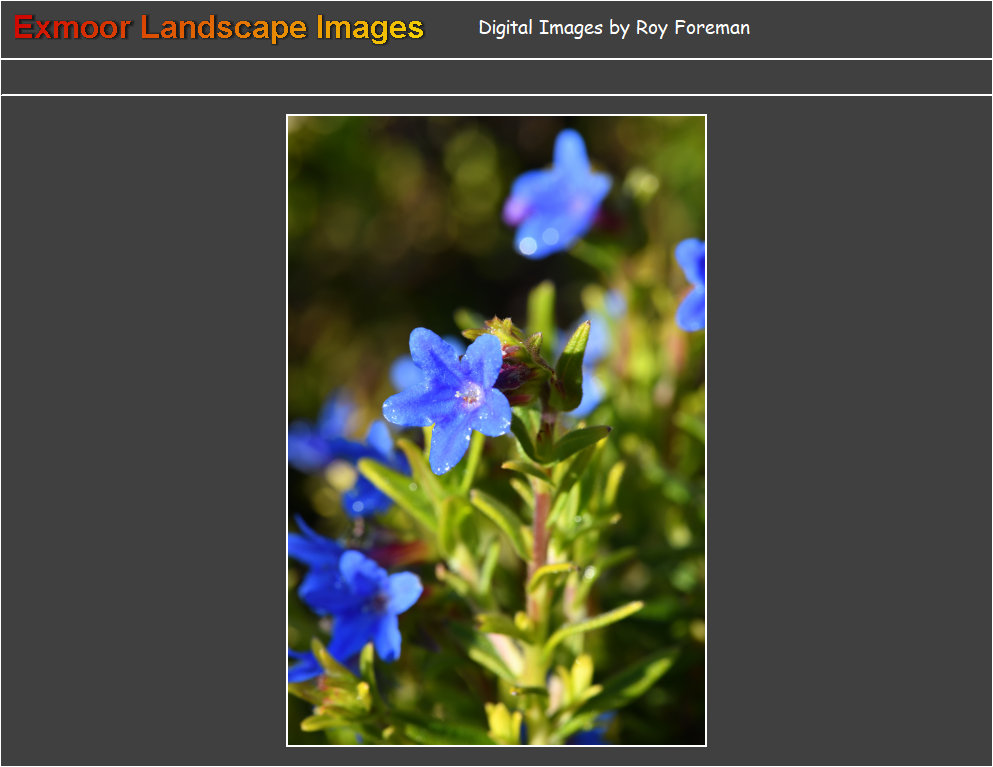
Task: Click the word Exmoor in the red heading
Action: tap(72, 28)
